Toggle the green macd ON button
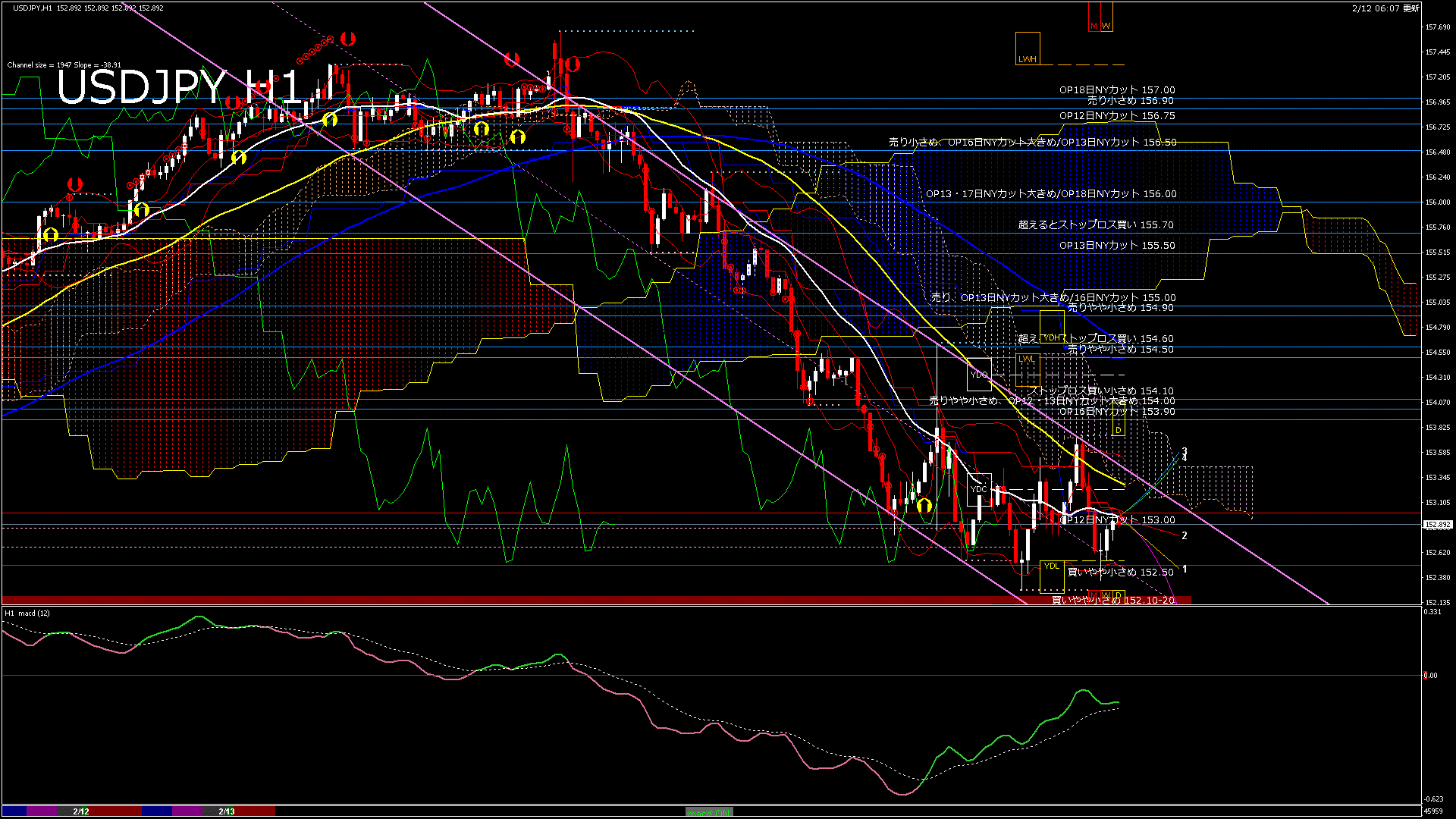 tap(709, 811)
